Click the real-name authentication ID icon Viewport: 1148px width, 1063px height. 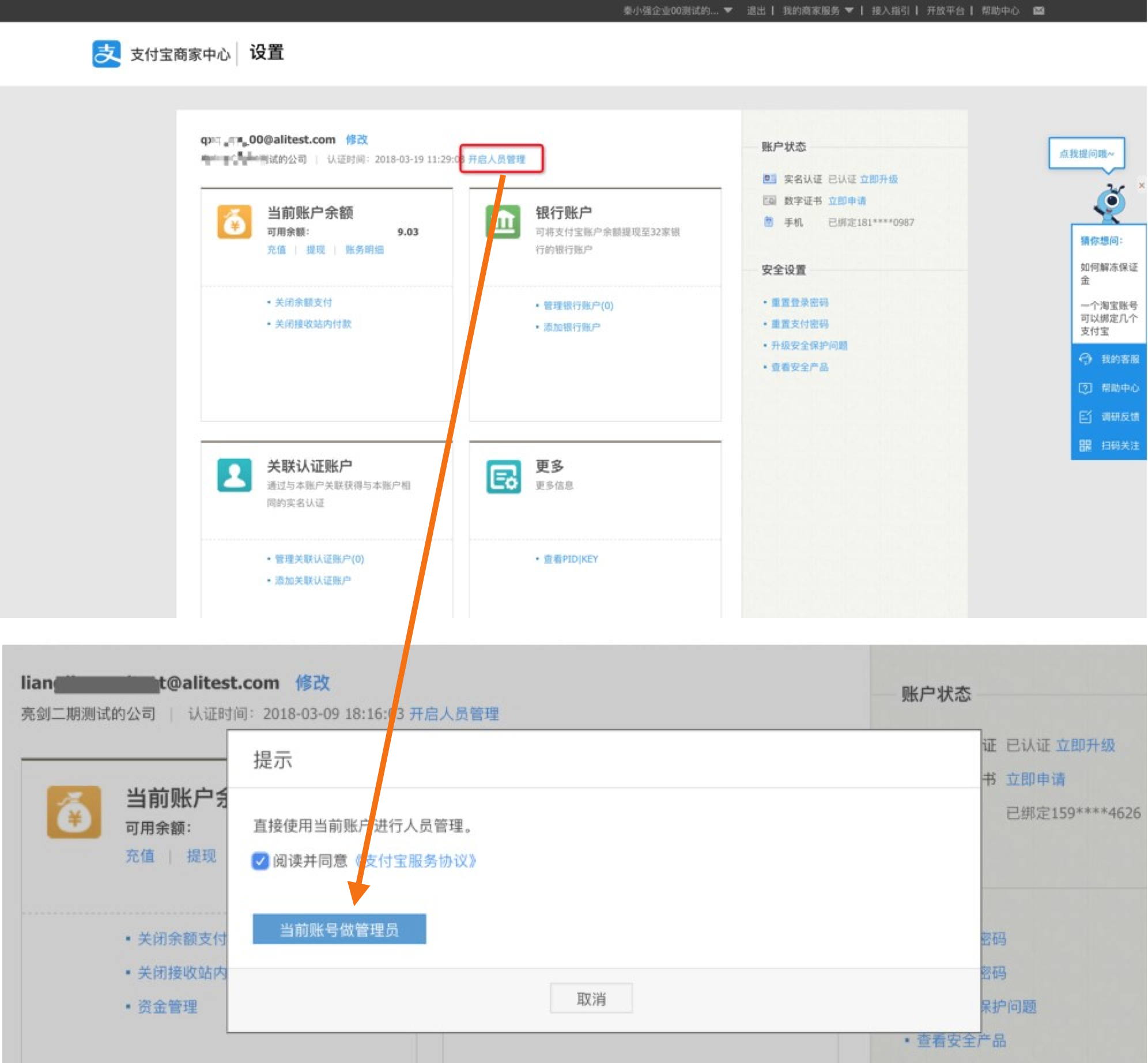(x=769, y=179)
